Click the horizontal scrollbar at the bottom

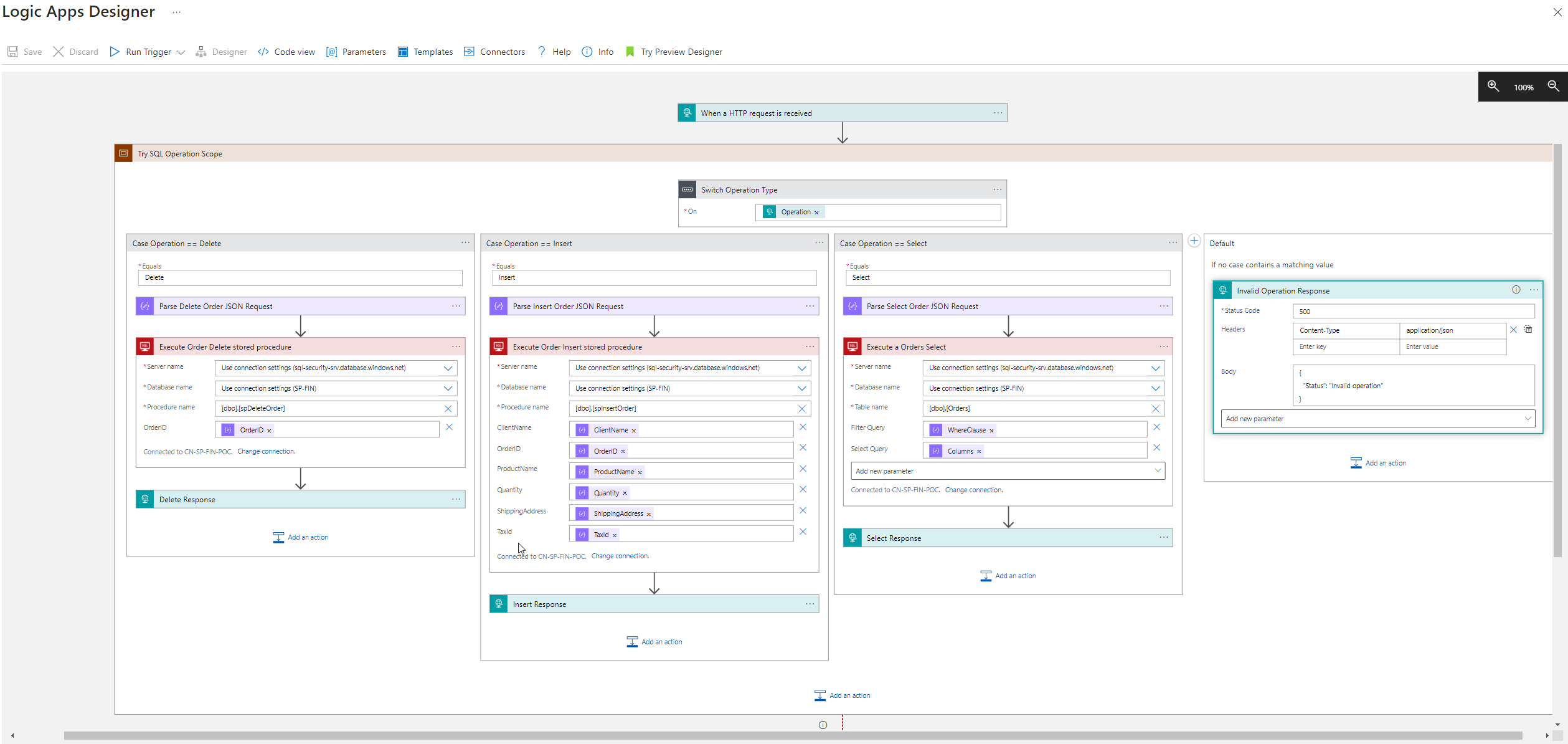[x=792, y=735]
